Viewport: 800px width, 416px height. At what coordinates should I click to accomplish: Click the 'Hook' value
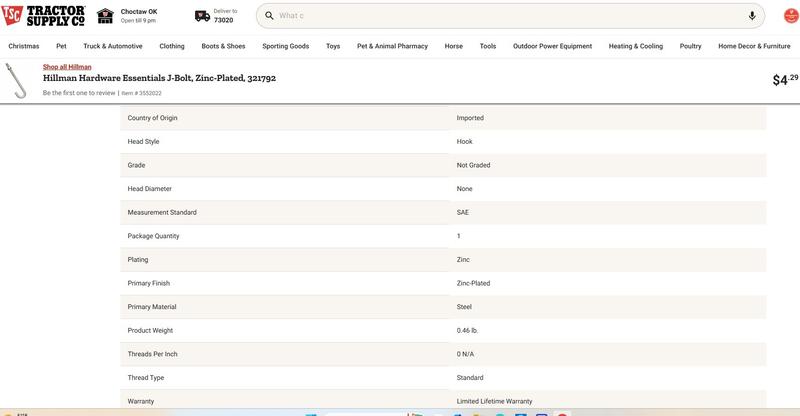(x=464, y=141)
